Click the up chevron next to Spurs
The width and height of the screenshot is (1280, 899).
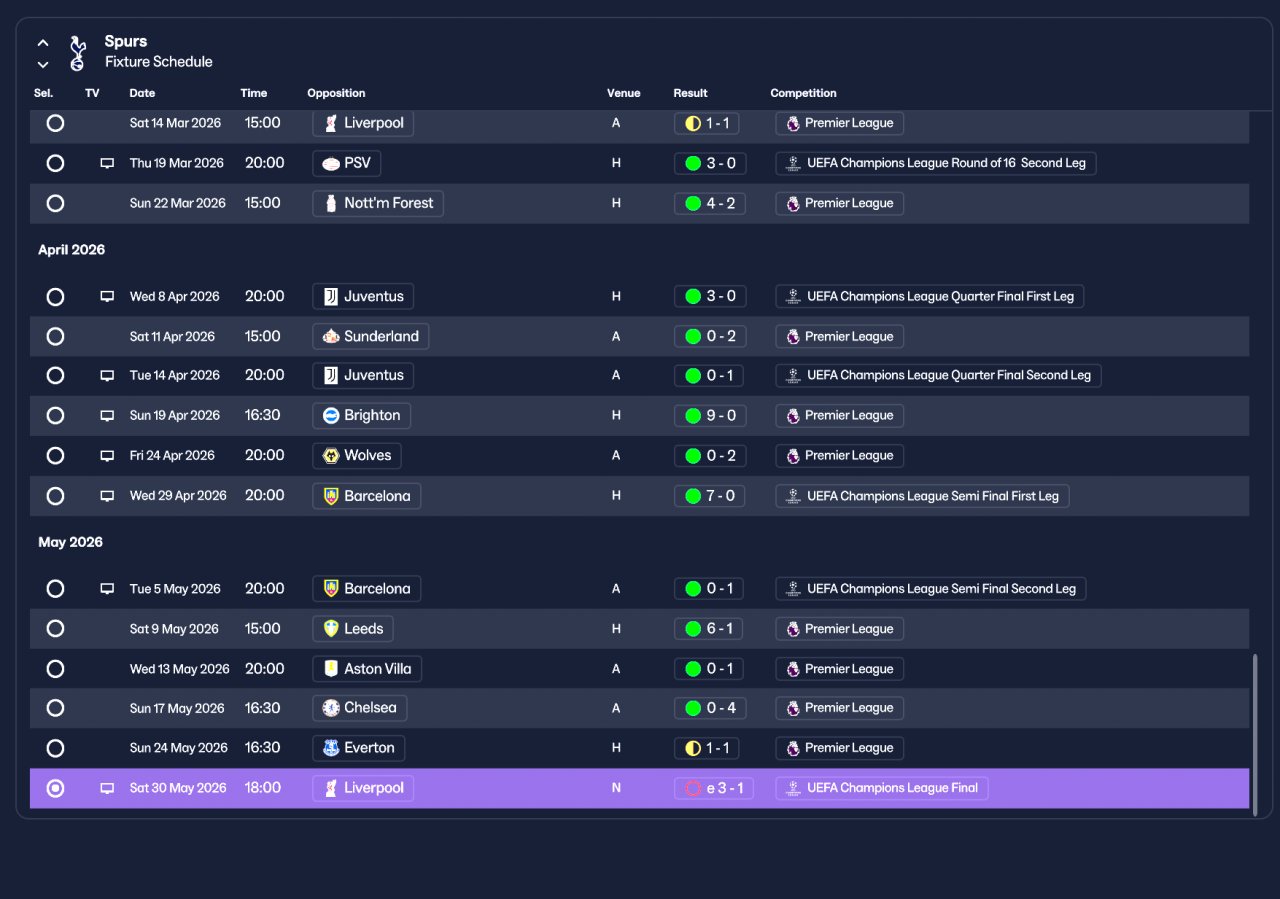click(43, 43)
